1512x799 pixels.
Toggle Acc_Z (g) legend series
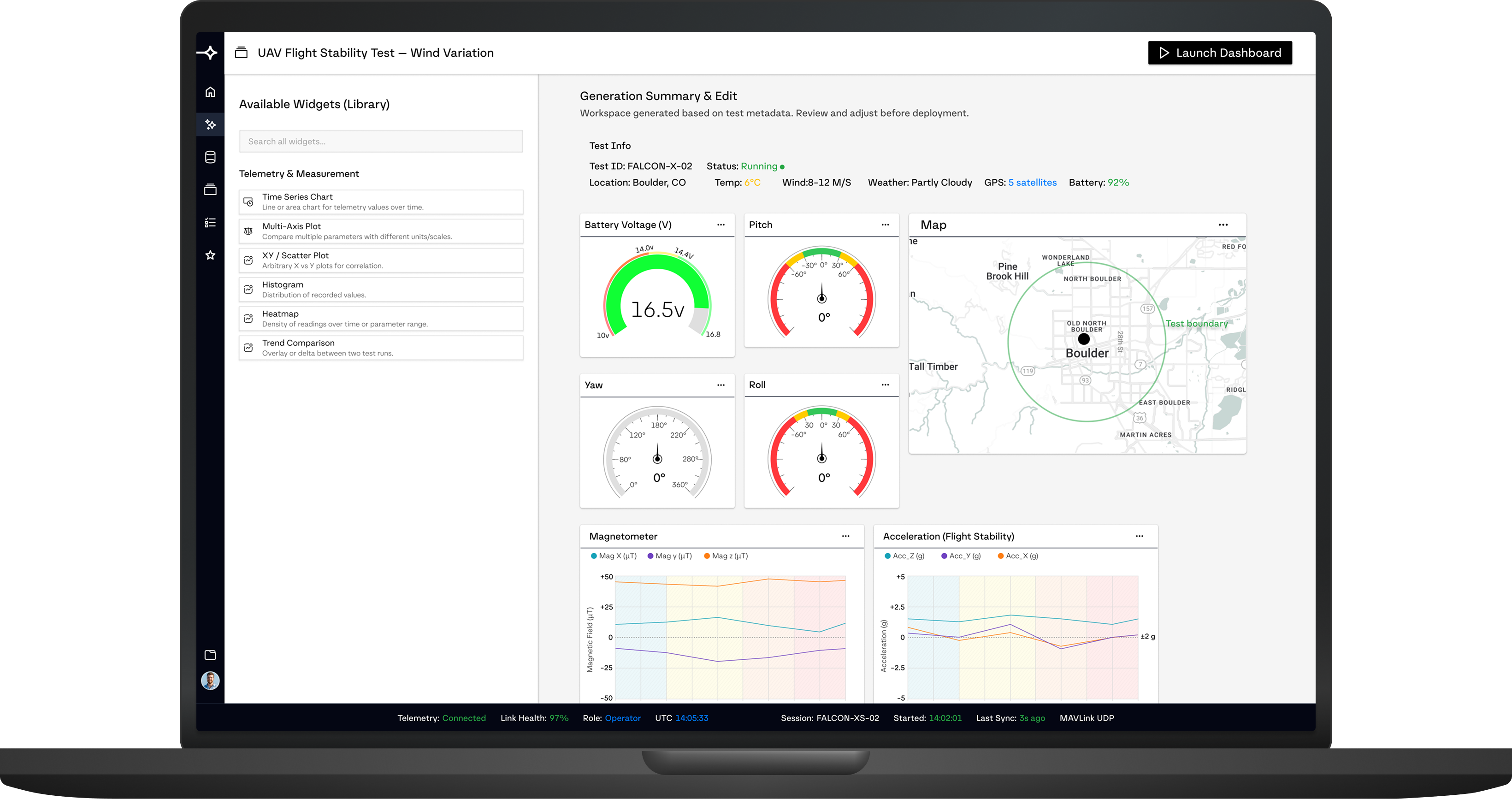[x=904, y=556]
